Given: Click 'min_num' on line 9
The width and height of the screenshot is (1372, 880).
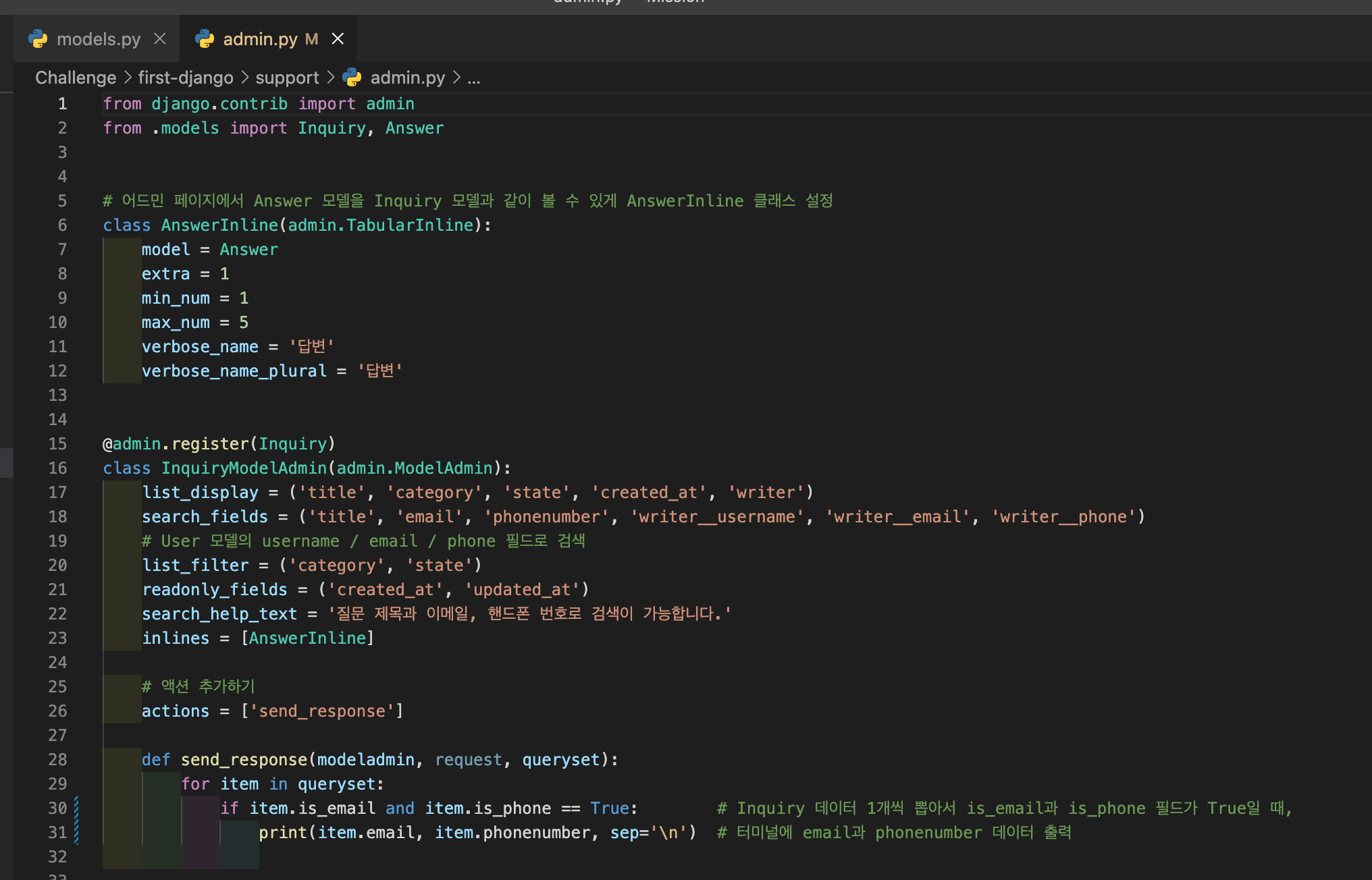Looking at the screenshot, I should 176,298.
